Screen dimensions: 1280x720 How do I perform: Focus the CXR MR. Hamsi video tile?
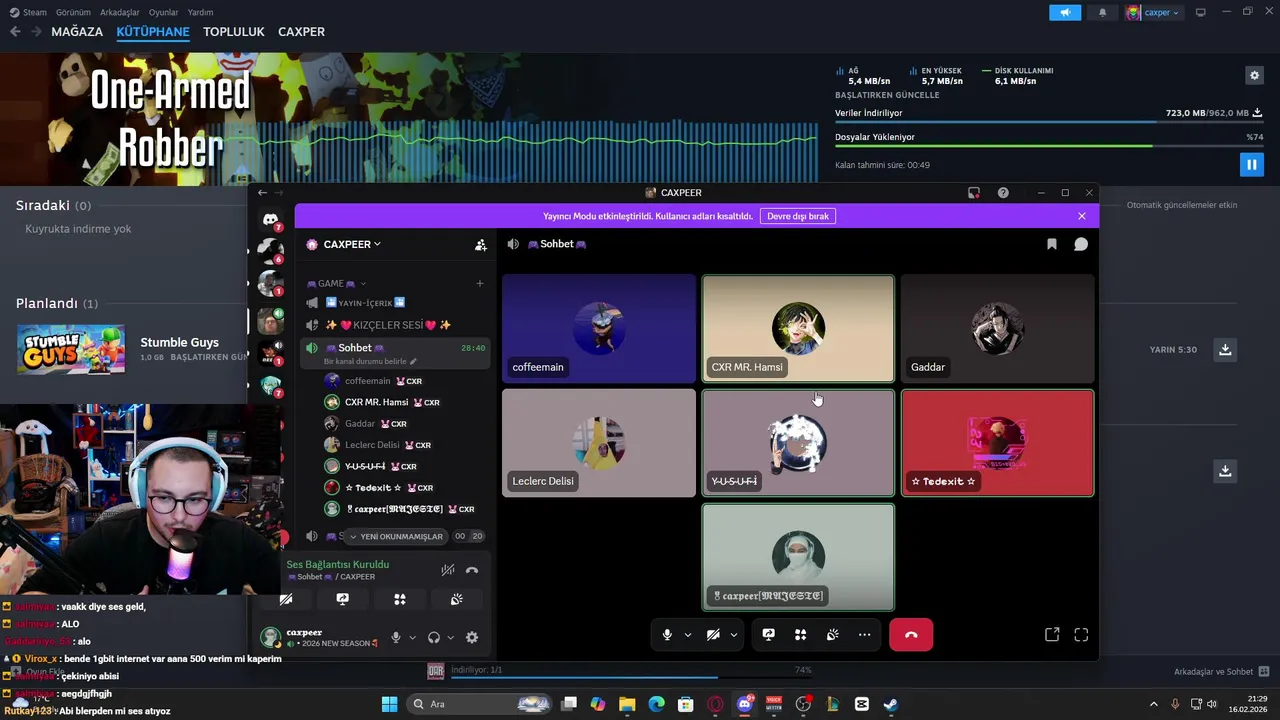tap(798, 329)
